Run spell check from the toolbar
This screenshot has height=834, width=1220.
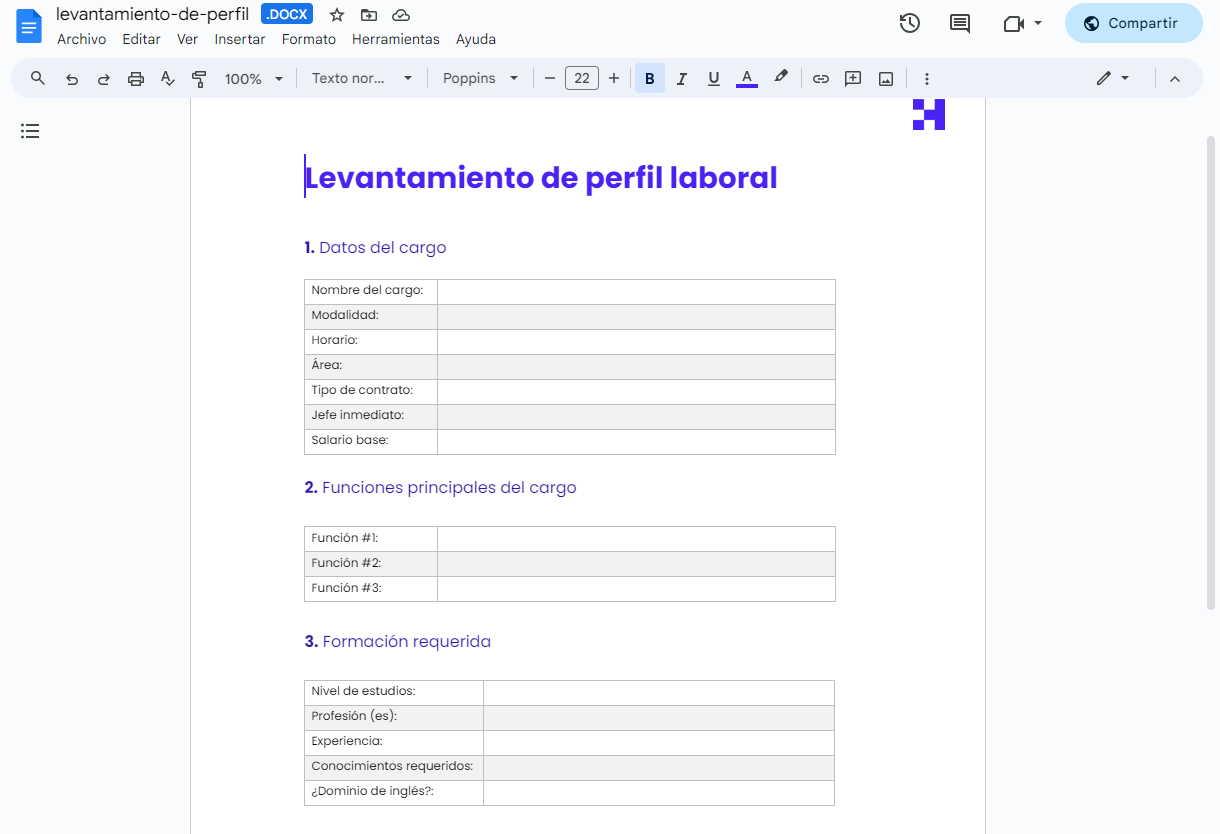167,77
